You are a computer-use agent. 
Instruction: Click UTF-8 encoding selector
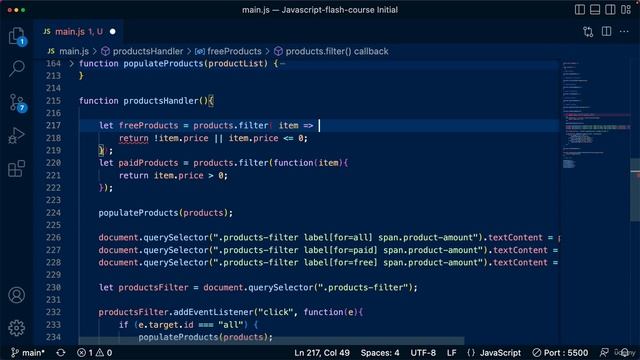click(423, 353)
